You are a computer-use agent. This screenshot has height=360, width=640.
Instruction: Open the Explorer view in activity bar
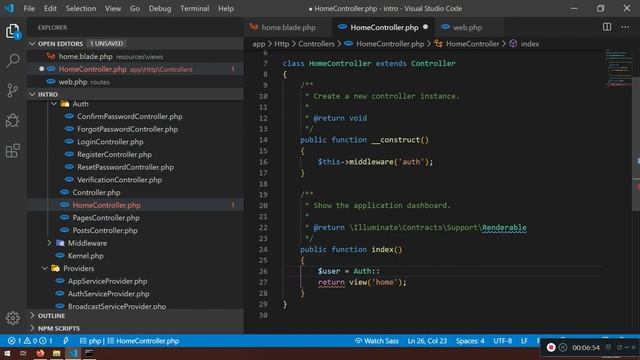(x=13, y=31)
